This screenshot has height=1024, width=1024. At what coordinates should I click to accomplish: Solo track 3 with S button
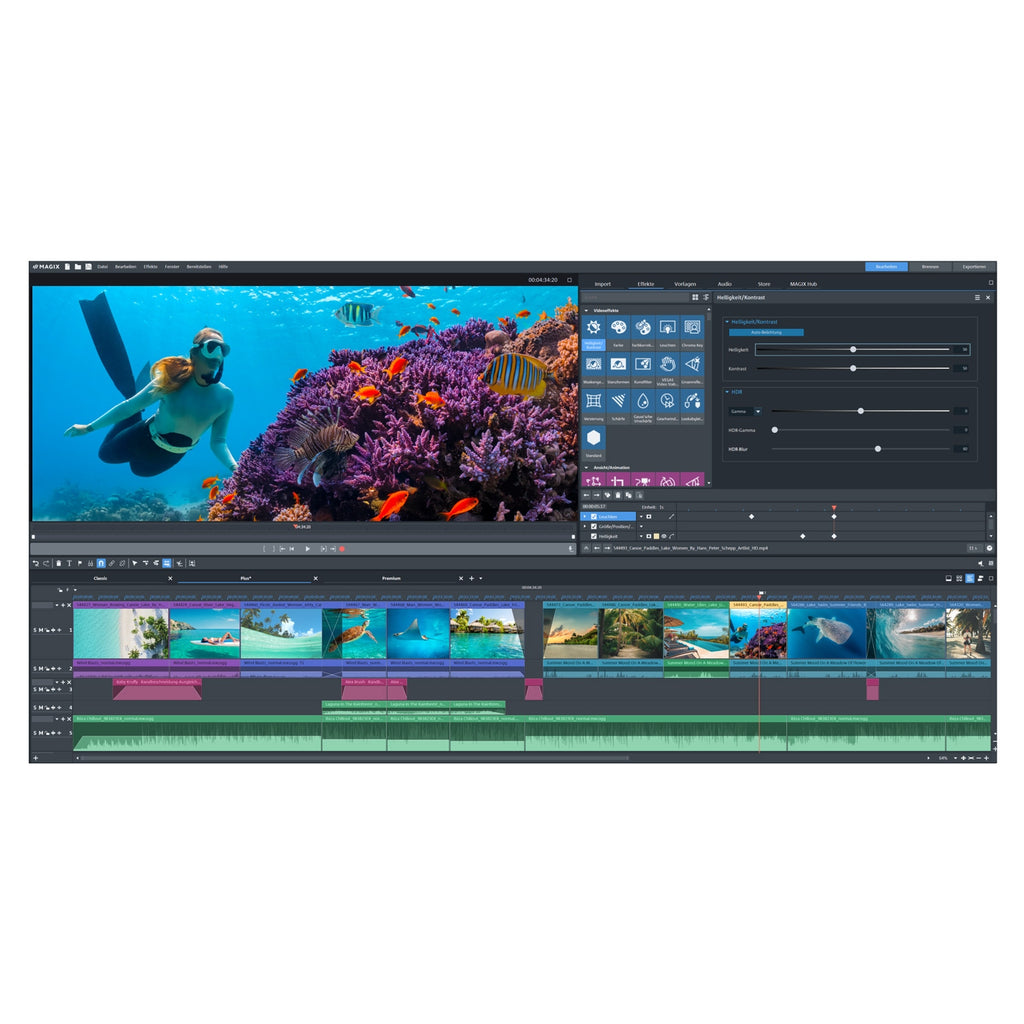pyautogui.click(x=35, y=690)
